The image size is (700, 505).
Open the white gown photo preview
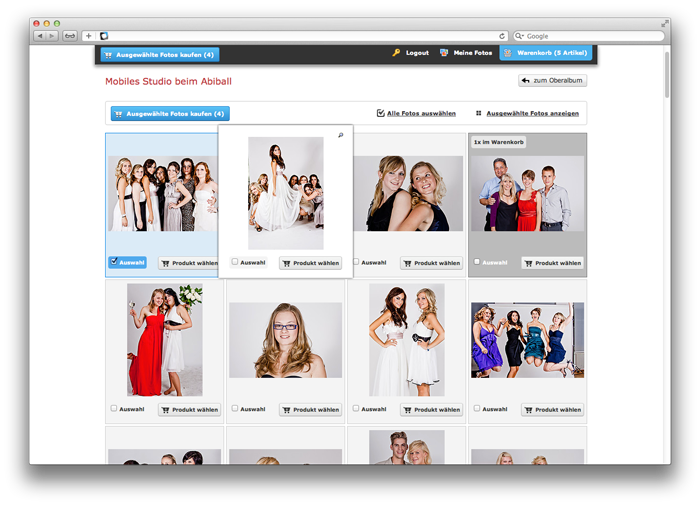pyautogui.click(x=286, y=193)
